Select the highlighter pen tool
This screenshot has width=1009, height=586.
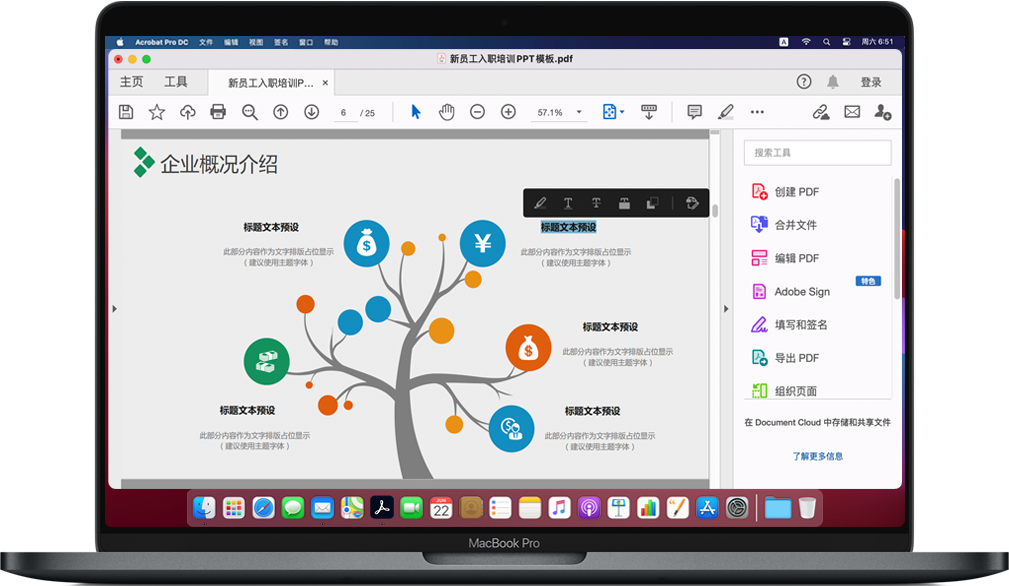pos(726,112)
